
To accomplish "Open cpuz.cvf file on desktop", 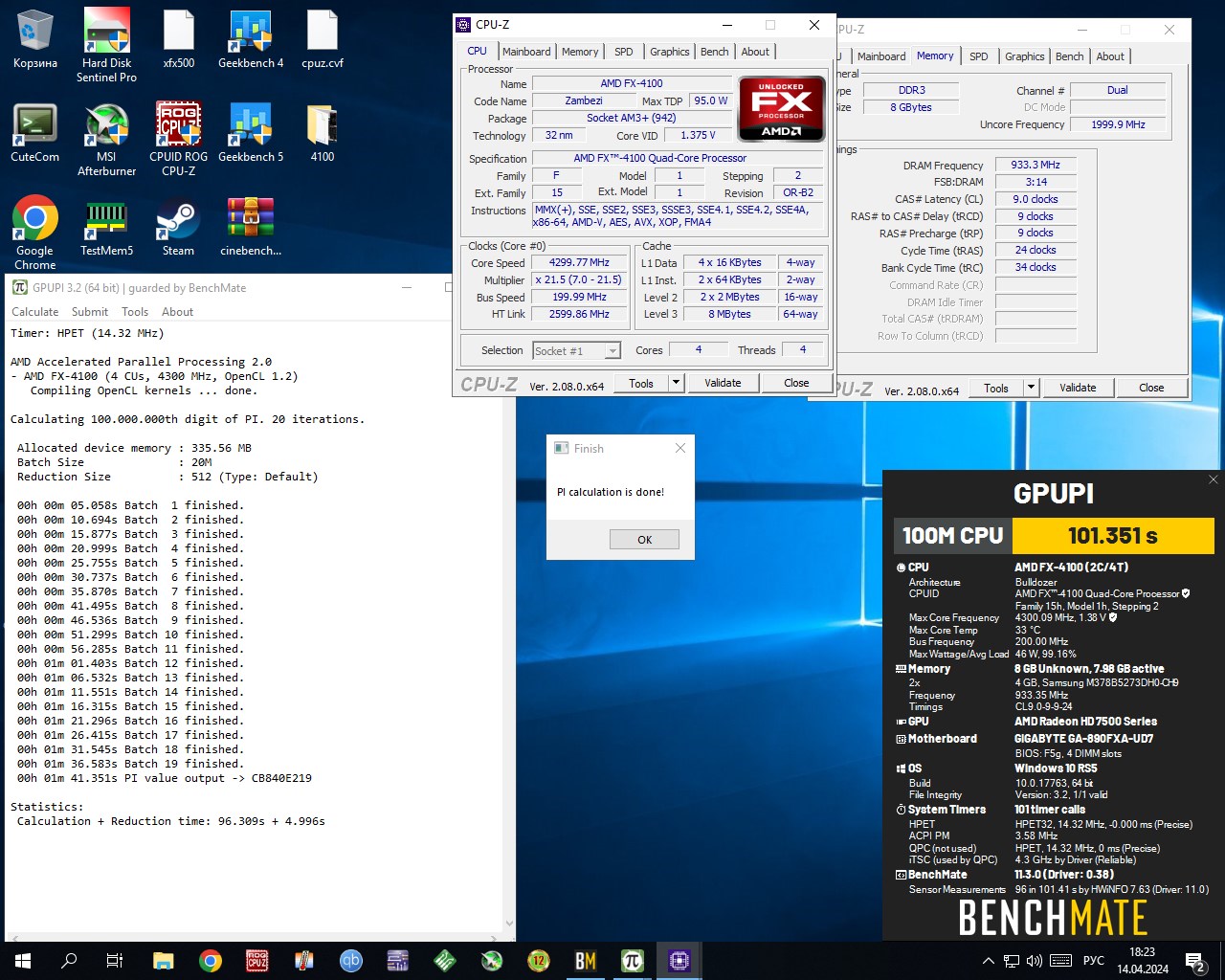I will (x=323, y=40).
